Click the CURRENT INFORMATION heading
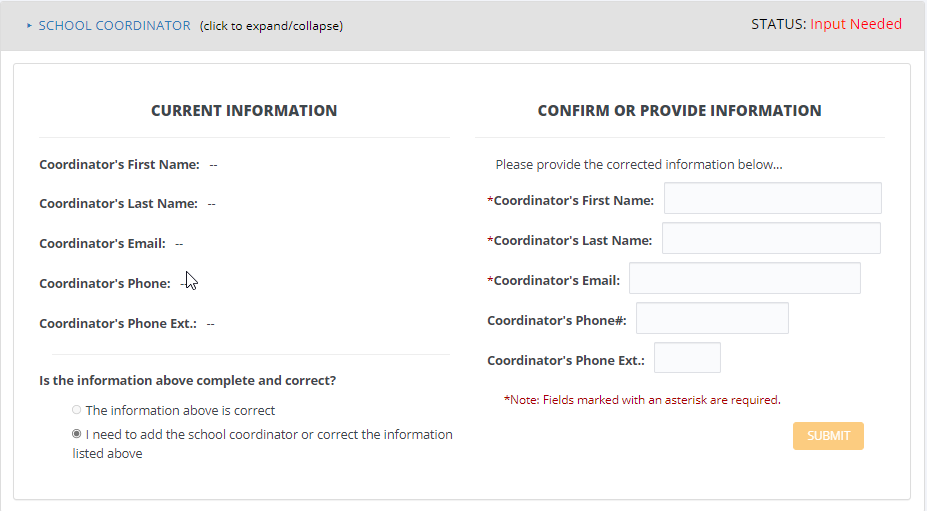Image resolution: width=927 pixels, height=511 pixels. 244,111
